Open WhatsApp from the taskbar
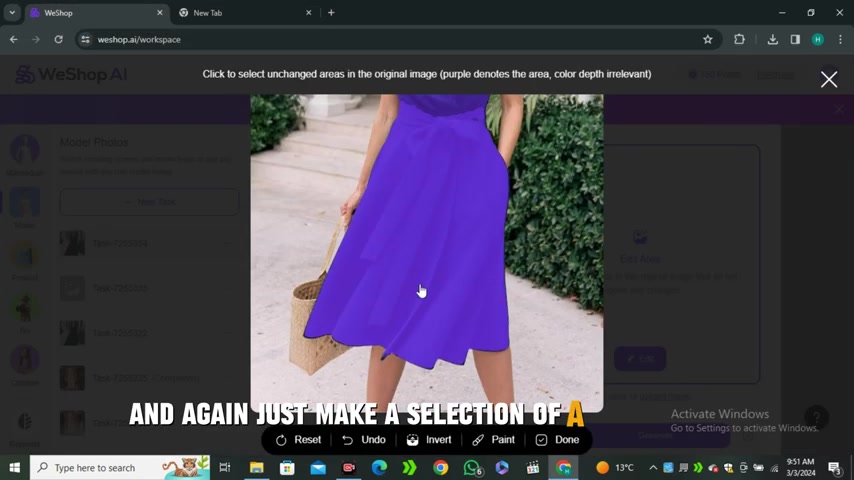The height and width of the screenshot is (480, 854). [x=472, y=467]
